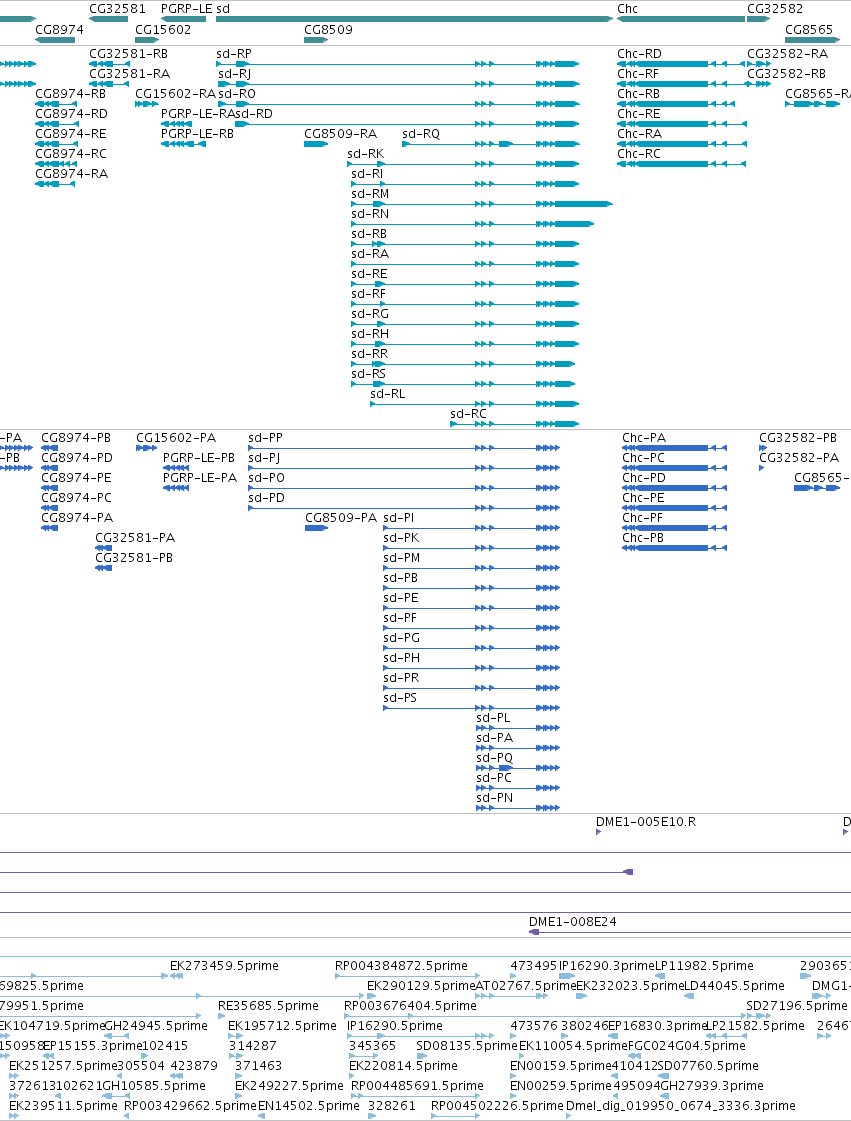Image resolution: width=851 pixels, height=1121 pixels.
Task: Click transcript sd-RH
Action: 465,345
